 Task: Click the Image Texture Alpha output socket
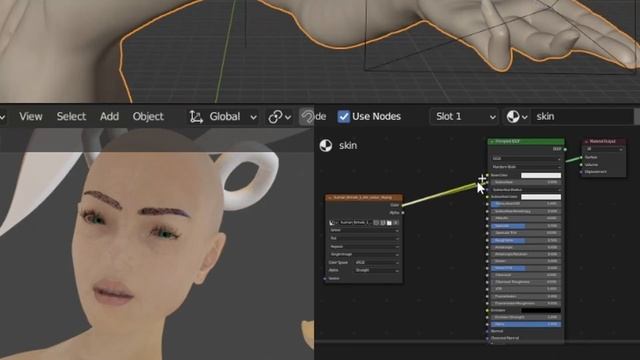(x=402, y=213)
